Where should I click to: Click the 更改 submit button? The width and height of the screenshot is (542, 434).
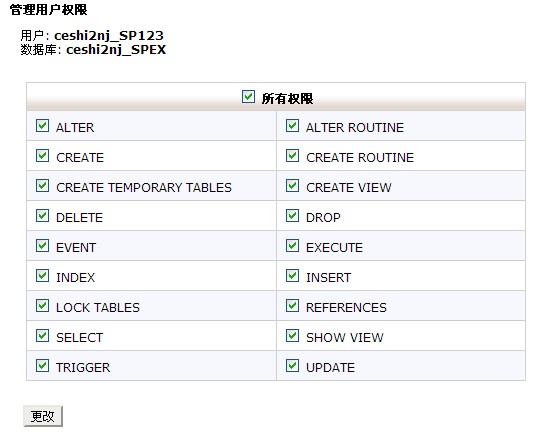[43, 416]
